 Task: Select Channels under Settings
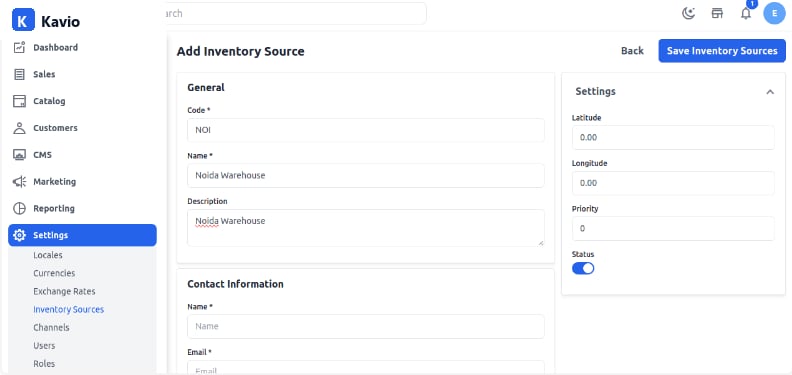tap(51, 327)
